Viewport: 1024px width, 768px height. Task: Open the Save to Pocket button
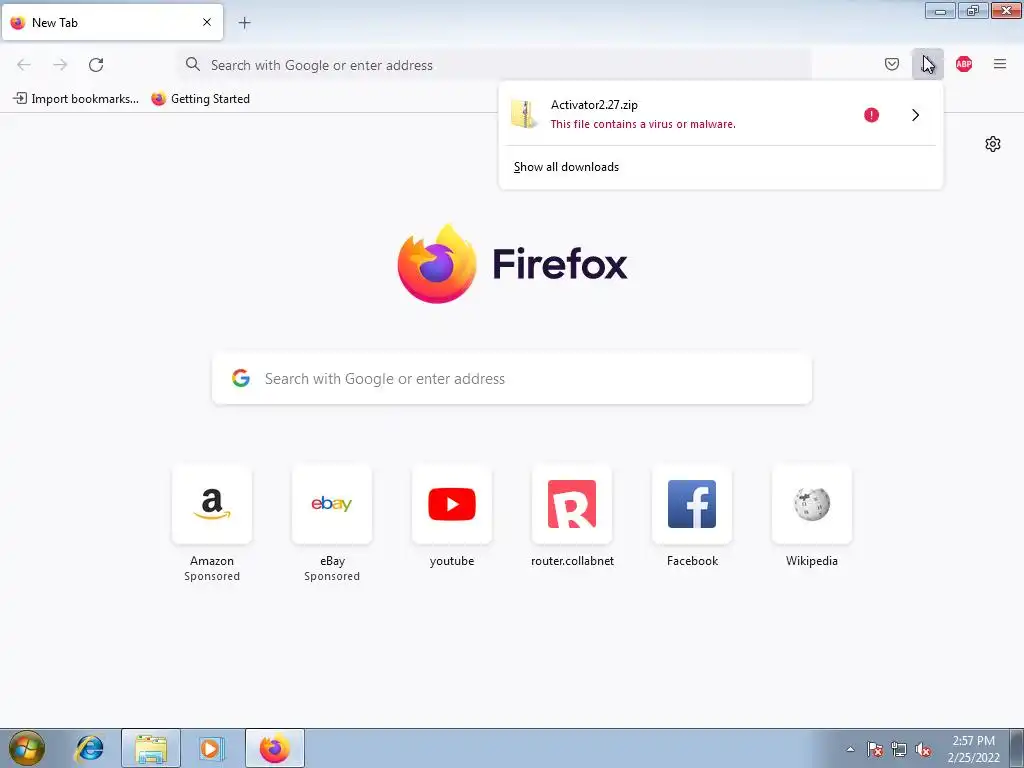coord(891,64)
